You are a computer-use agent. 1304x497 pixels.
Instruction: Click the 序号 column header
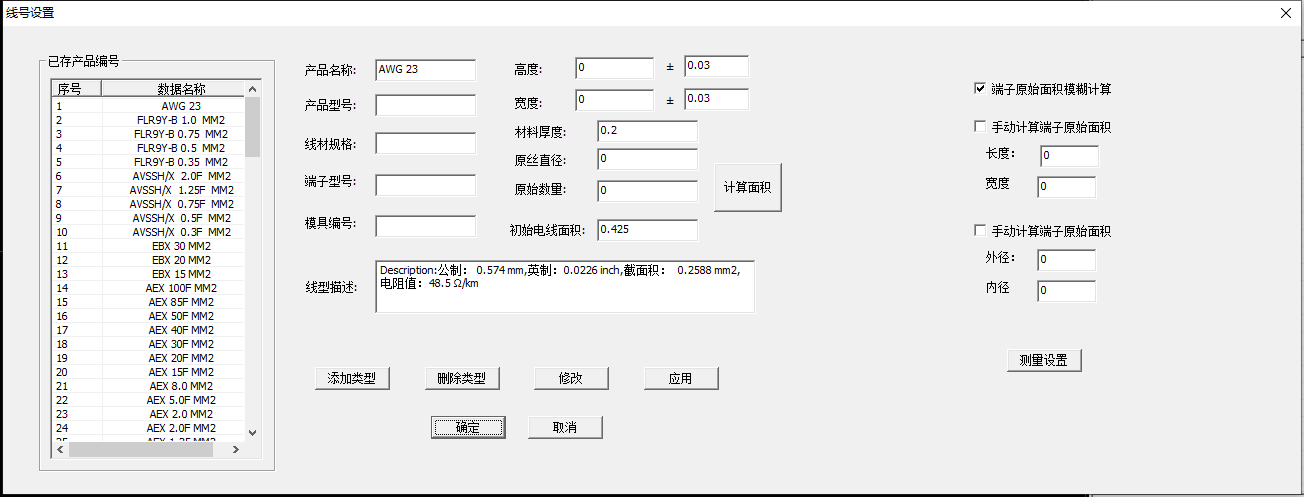click(x=76, y=89)
